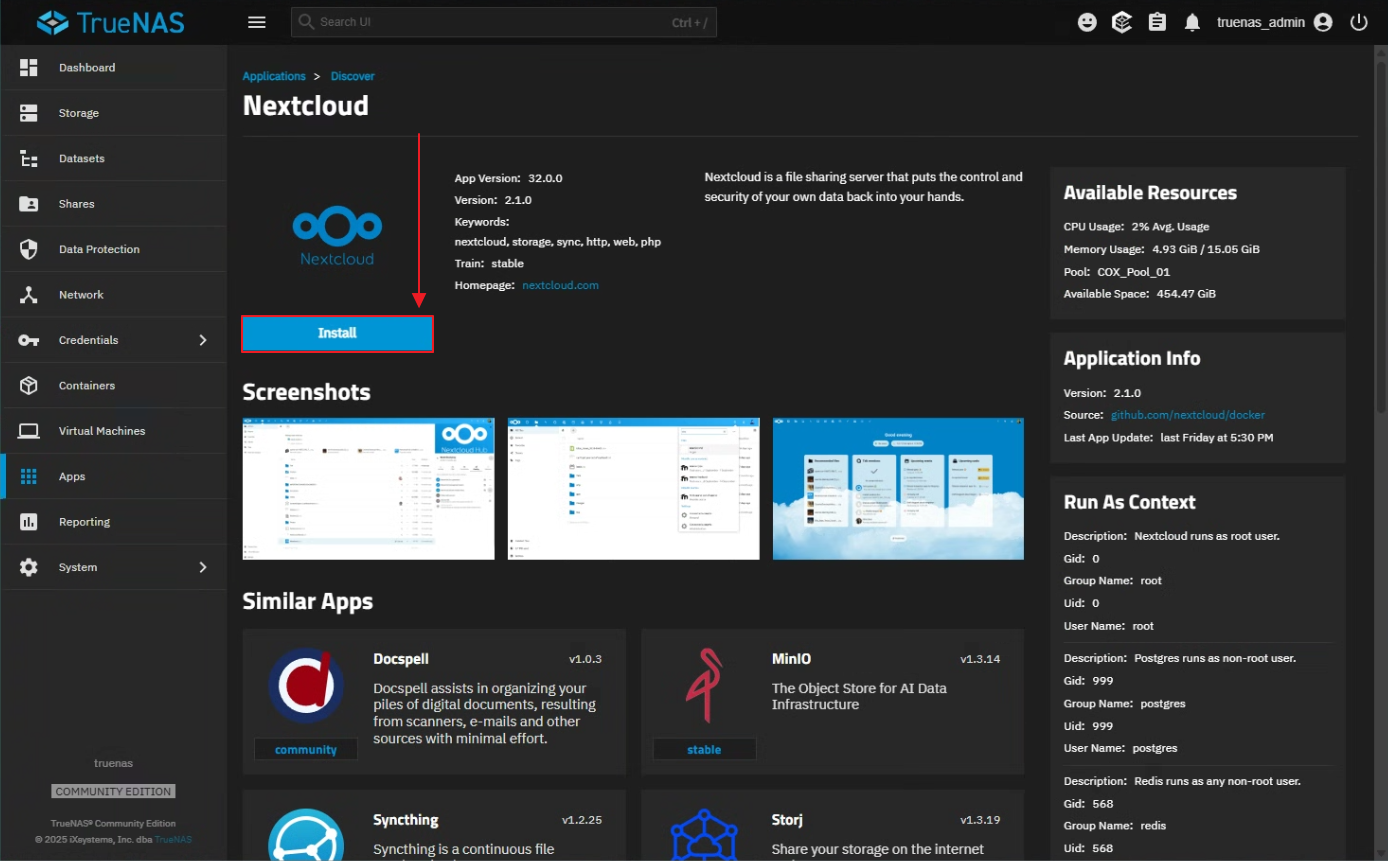Open Network via its sidebar icon

click(x=28, y=295)
